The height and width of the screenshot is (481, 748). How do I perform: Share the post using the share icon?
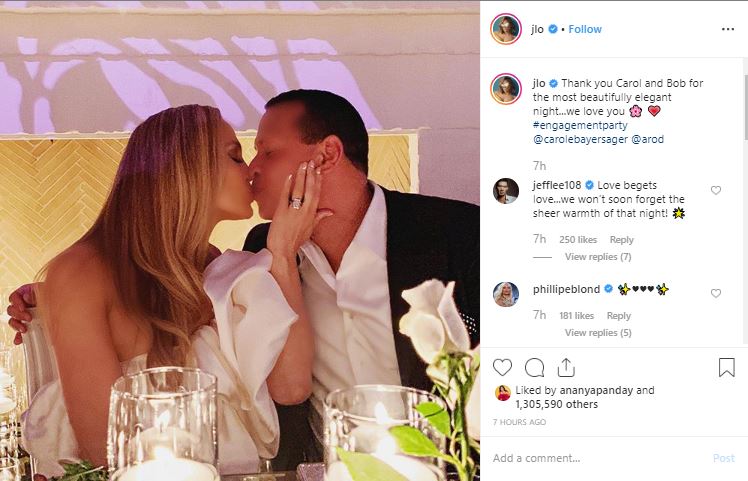point(566,367)
